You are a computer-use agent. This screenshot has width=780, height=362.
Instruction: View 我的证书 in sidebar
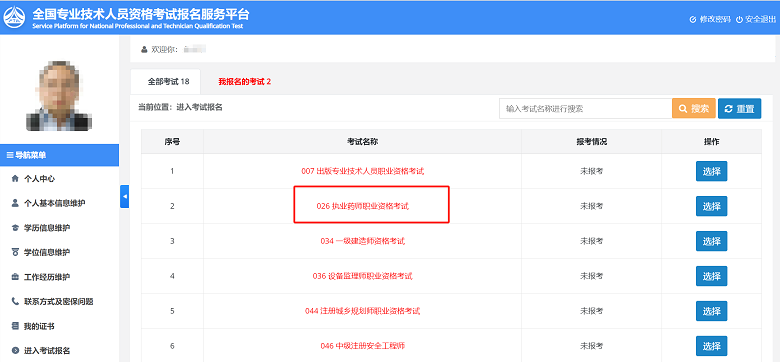[34, 326]
